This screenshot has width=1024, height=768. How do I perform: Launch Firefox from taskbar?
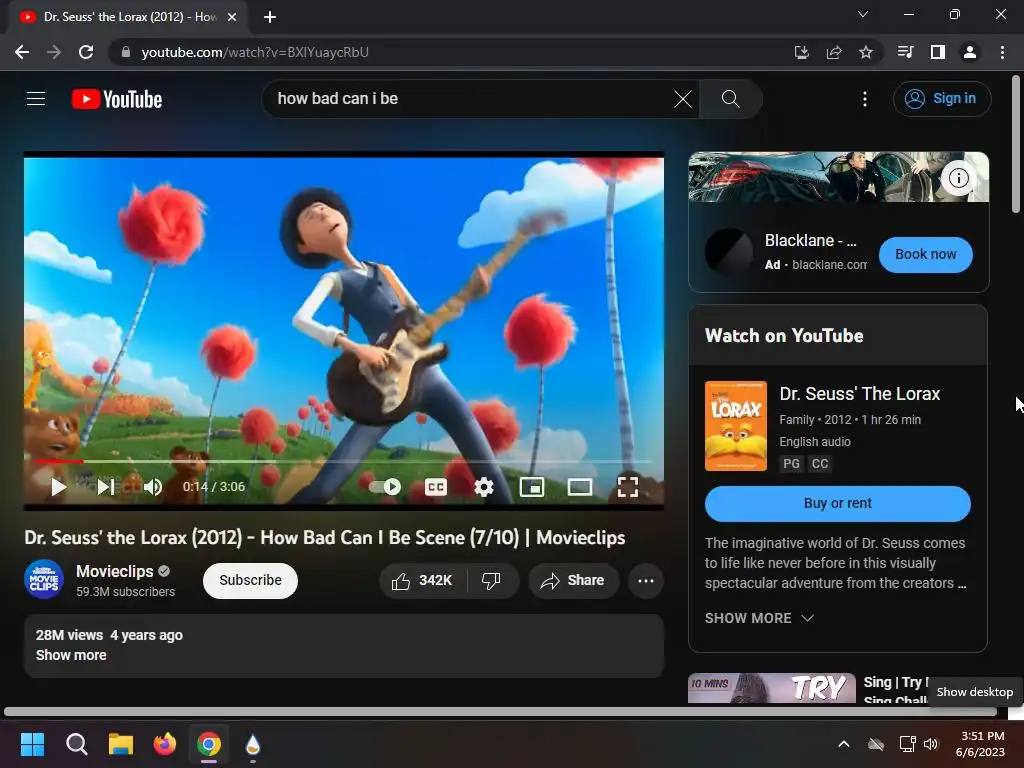[x=165, y=744]
